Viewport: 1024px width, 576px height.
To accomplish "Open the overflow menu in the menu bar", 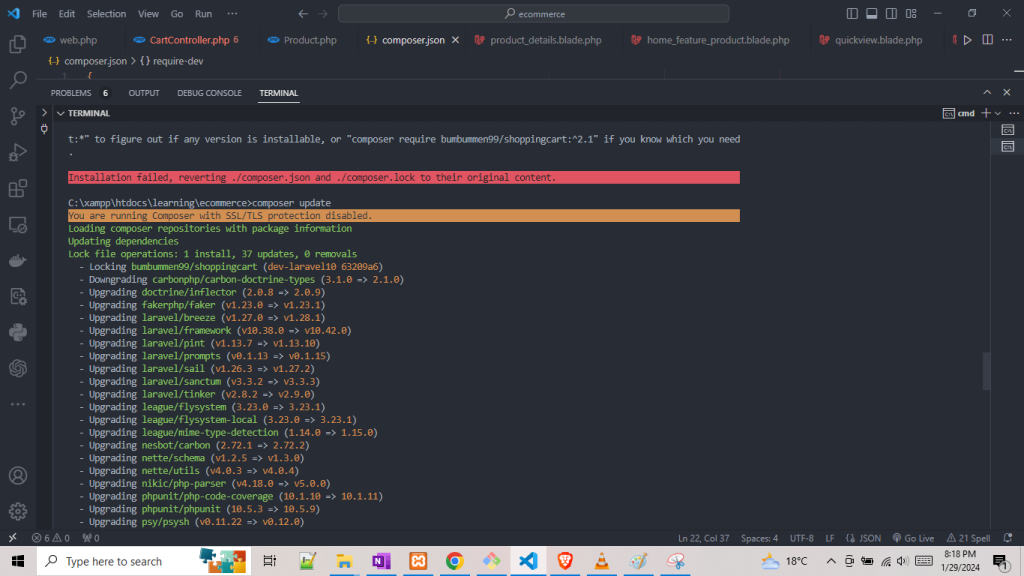I will [x=232, y=13].
